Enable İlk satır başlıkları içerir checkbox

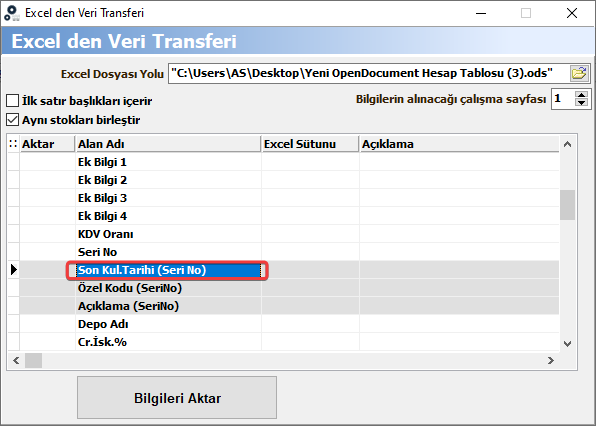[13, 101]
